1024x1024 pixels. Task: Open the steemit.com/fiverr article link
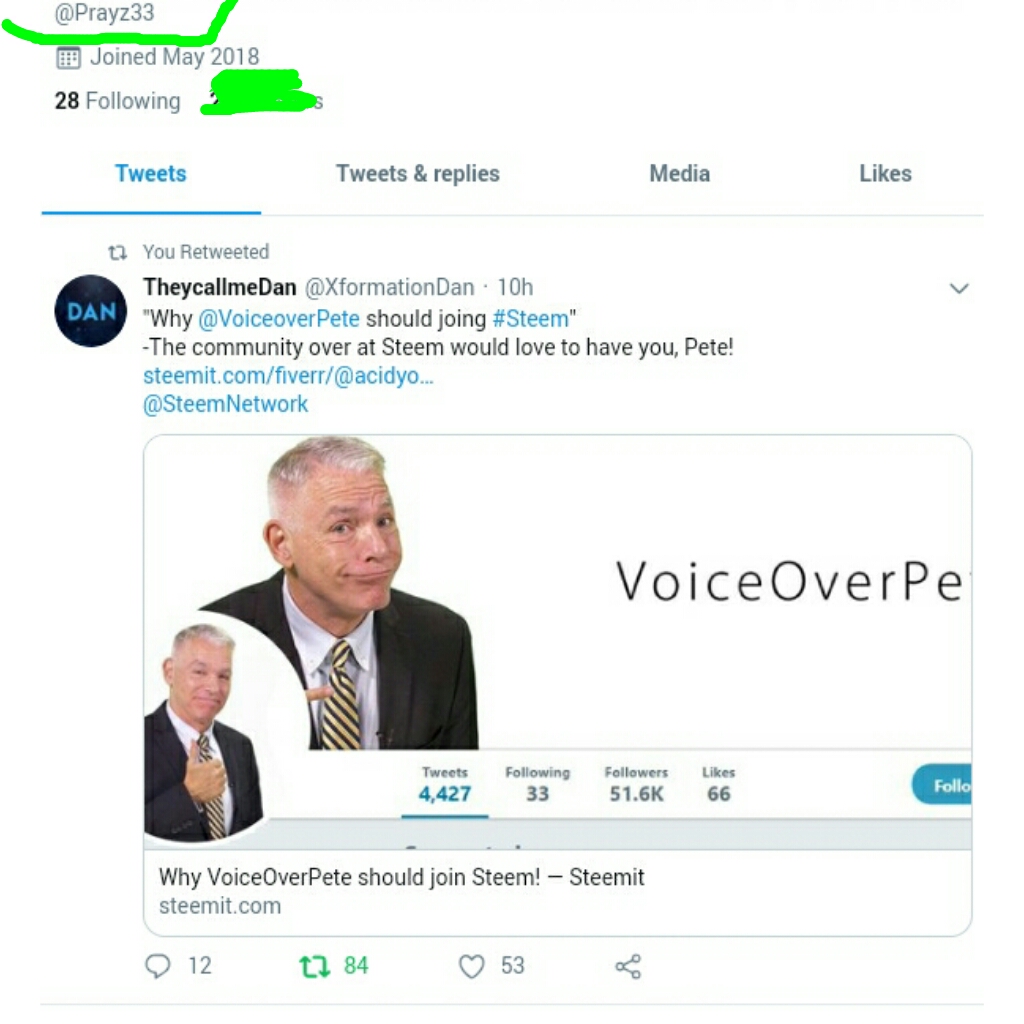tap(288, 376)
